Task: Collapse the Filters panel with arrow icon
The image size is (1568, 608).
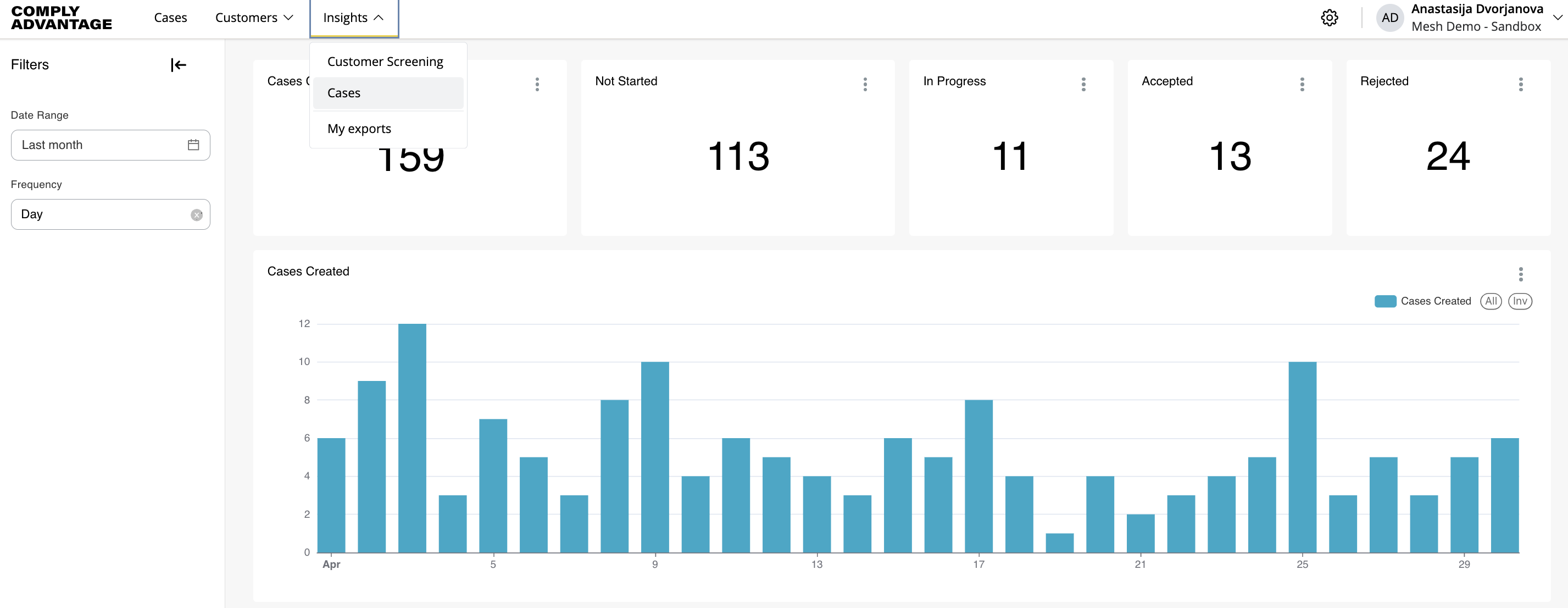Action: coord(179,65)
